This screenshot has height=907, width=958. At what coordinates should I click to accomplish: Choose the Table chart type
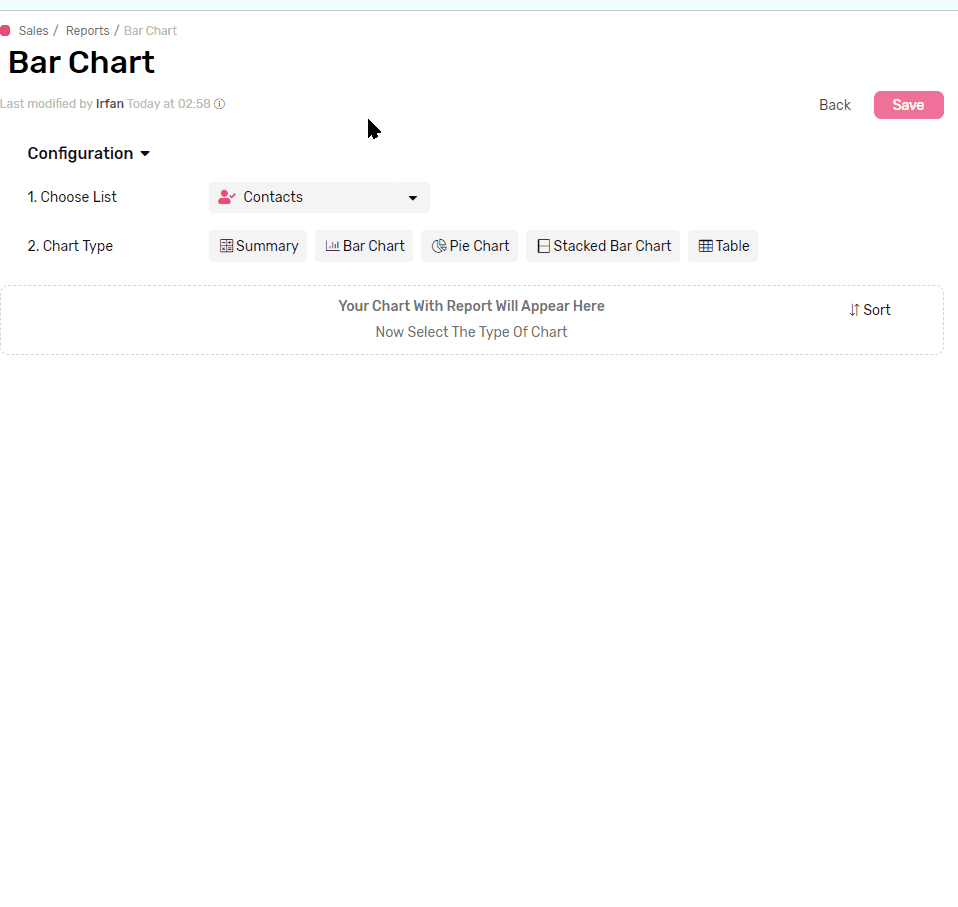pos(723,246)
